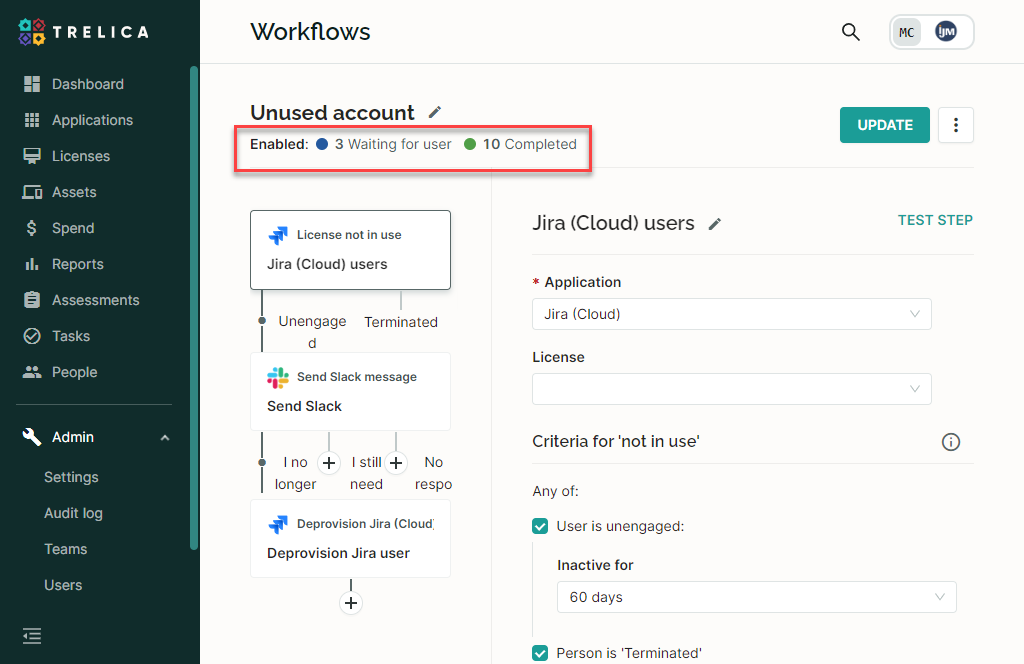Open Users admin page
This screenshot has height=664, width=1024.
coord(63,585)
